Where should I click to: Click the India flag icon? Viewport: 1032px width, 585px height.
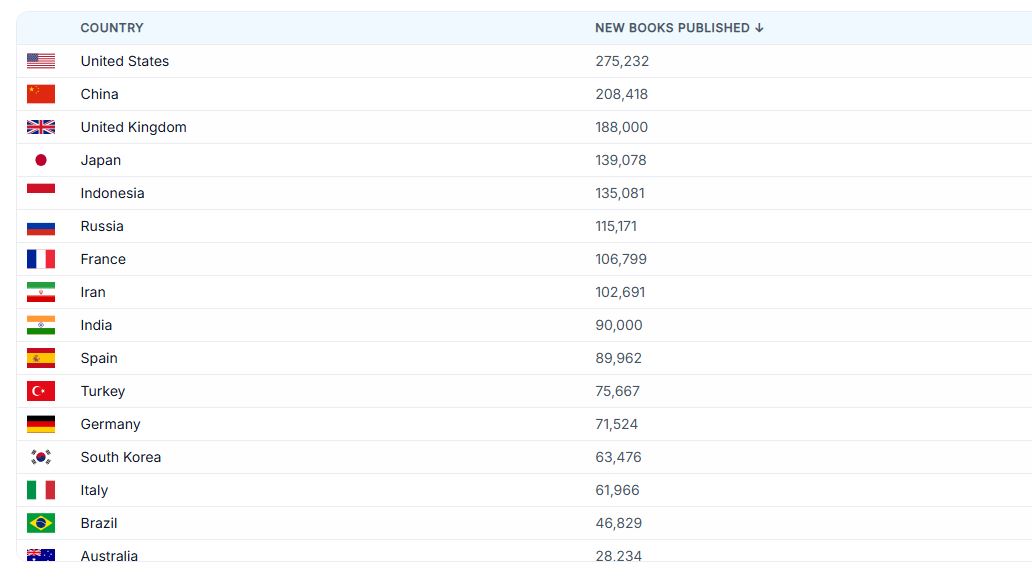click(41, 325)
